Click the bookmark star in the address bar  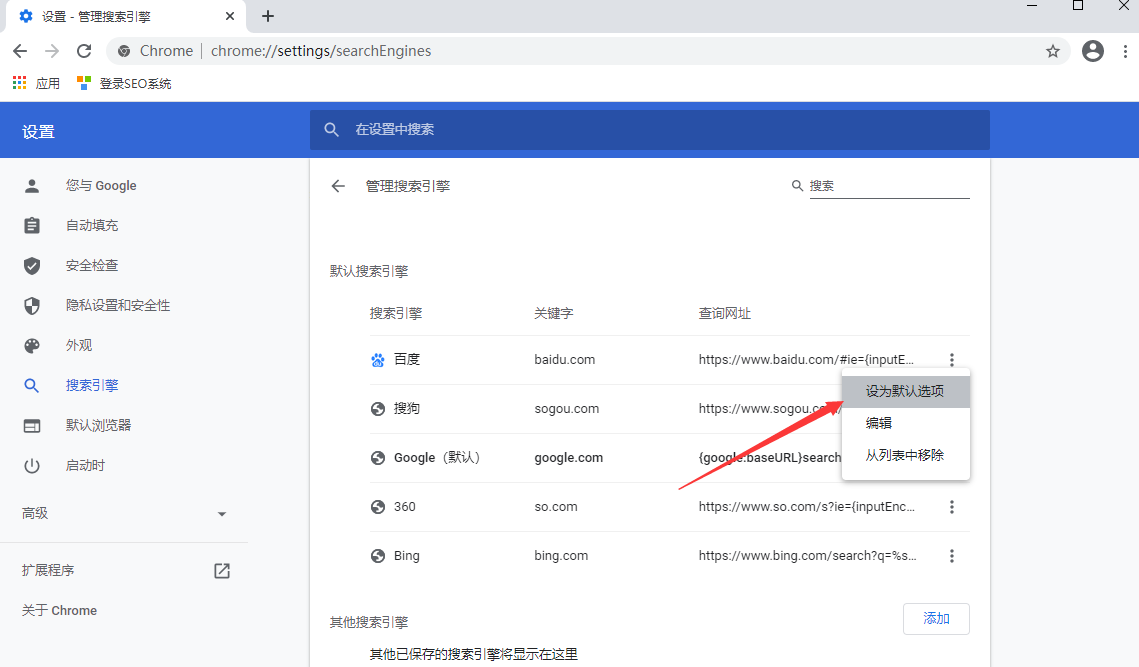point(1052,50)
